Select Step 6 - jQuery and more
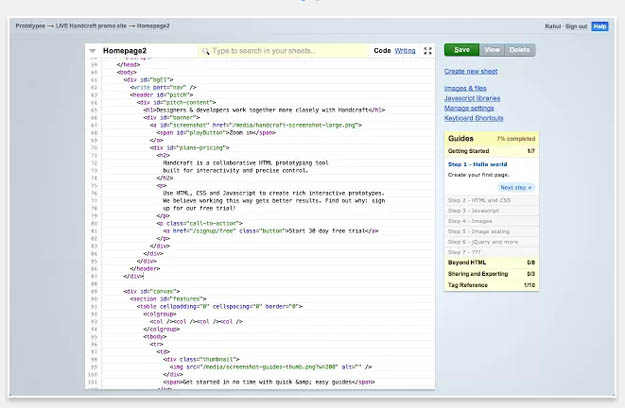 point(491,241)
